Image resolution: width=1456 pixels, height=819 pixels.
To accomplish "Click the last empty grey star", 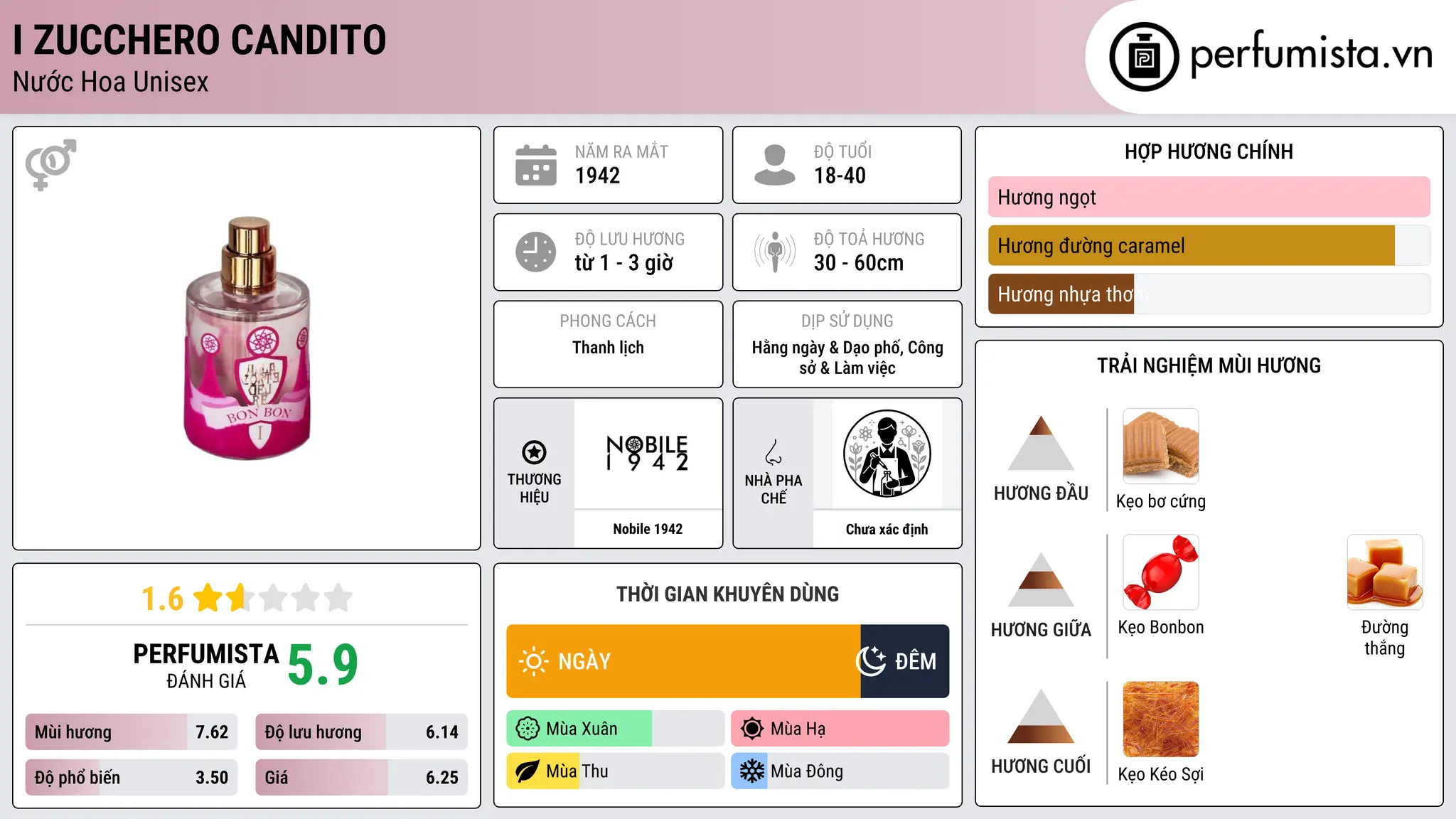I will (x=338, y=598).
